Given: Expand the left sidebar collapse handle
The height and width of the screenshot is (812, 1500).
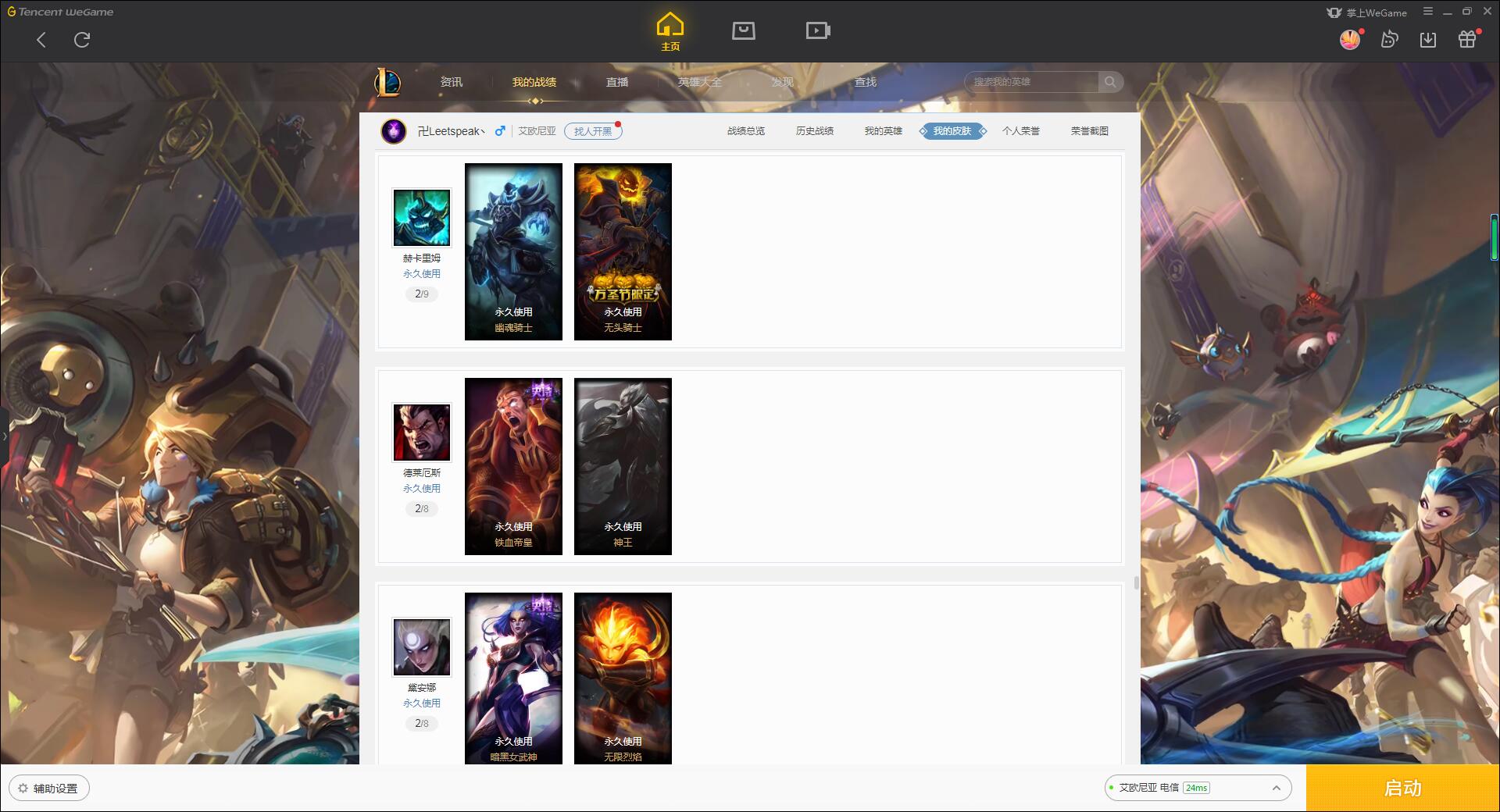Looking at the screenshot, I should click(4, 436).
